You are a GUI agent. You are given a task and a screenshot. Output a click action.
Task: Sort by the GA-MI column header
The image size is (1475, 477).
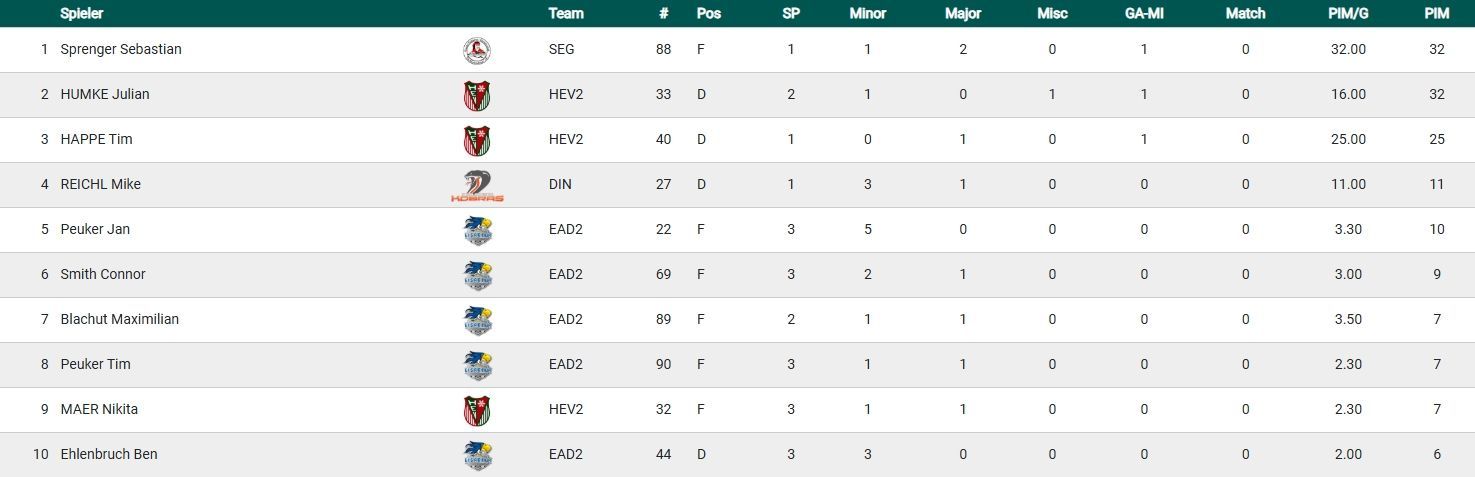click(1144, 14)
